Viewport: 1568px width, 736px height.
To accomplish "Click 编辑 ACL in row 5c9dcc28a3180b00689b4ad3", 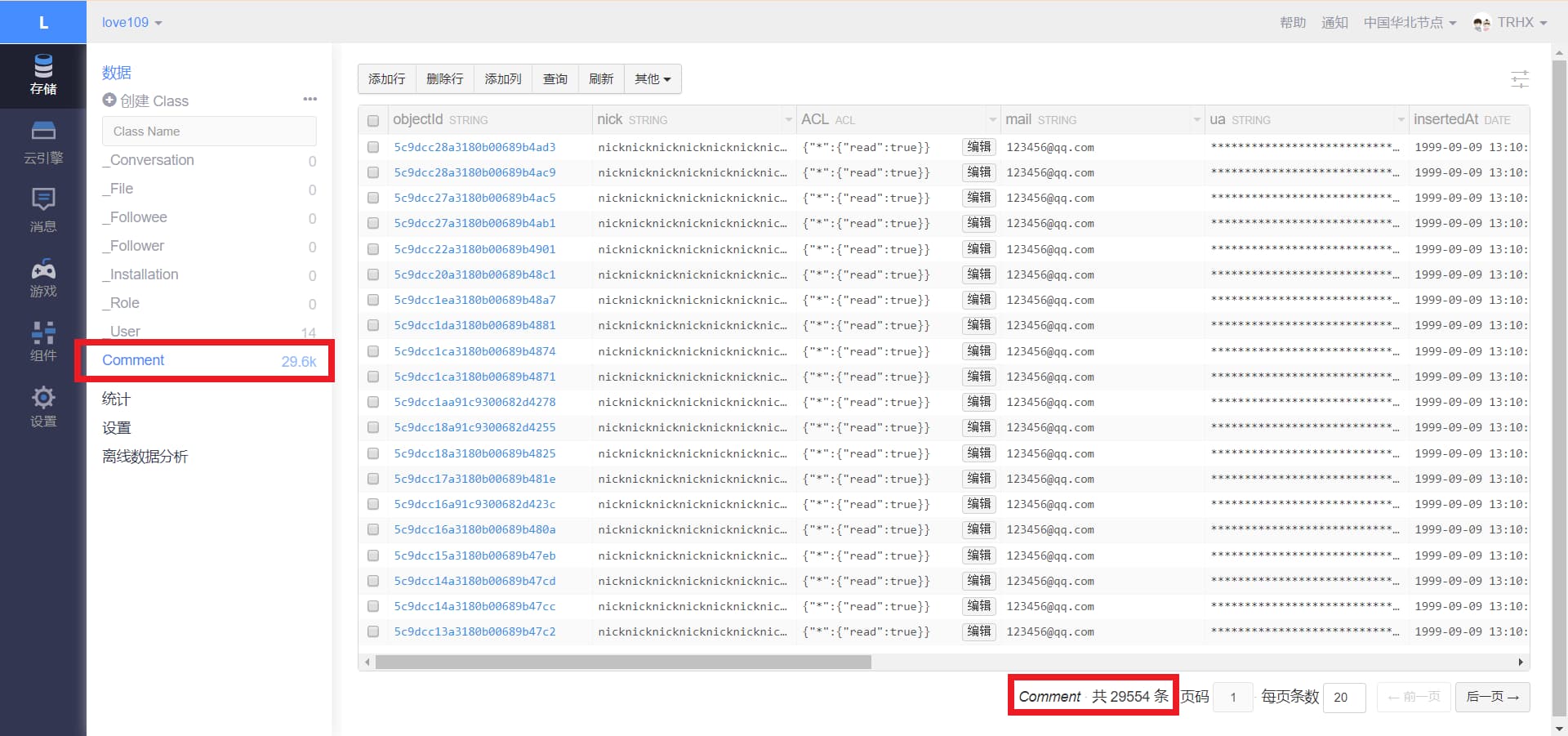I will tap(979, 147).
